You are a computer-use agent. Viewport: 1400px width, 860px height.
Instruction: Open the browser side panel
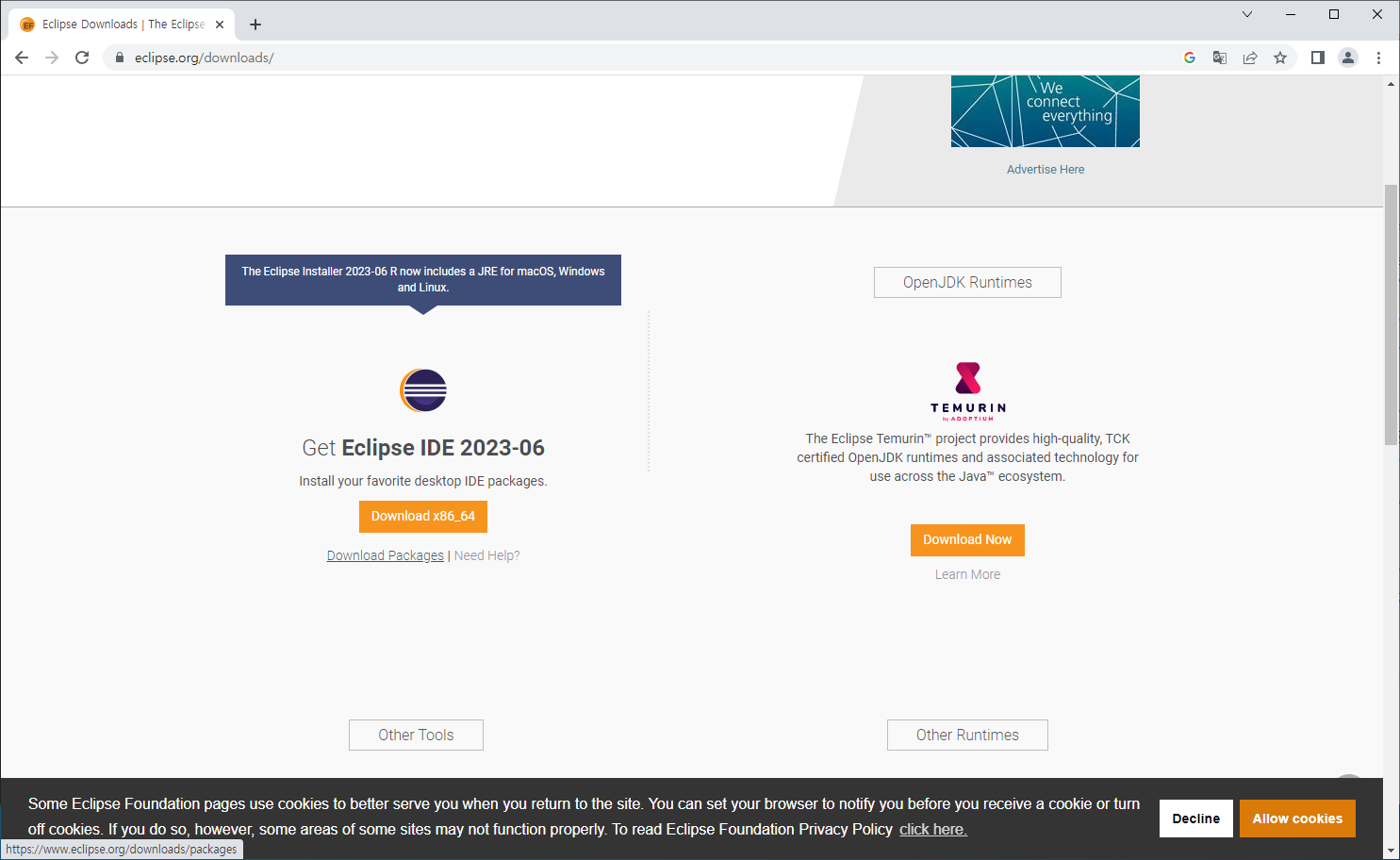pyautogui.click(x=1318, y=58)
